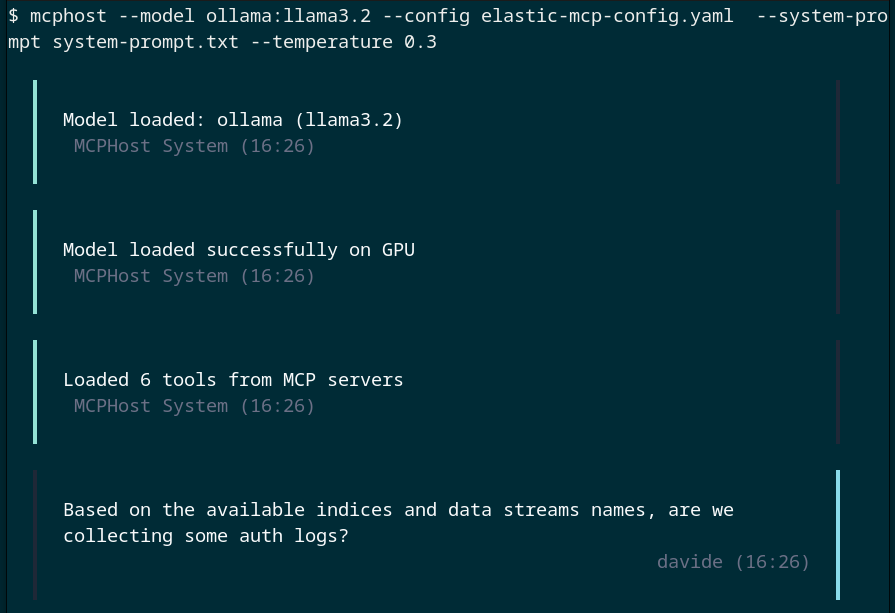Click the "Model loaded successfully on GPU" message
Image resolution: width=895 pixels, height=613 pixels.
238,250
